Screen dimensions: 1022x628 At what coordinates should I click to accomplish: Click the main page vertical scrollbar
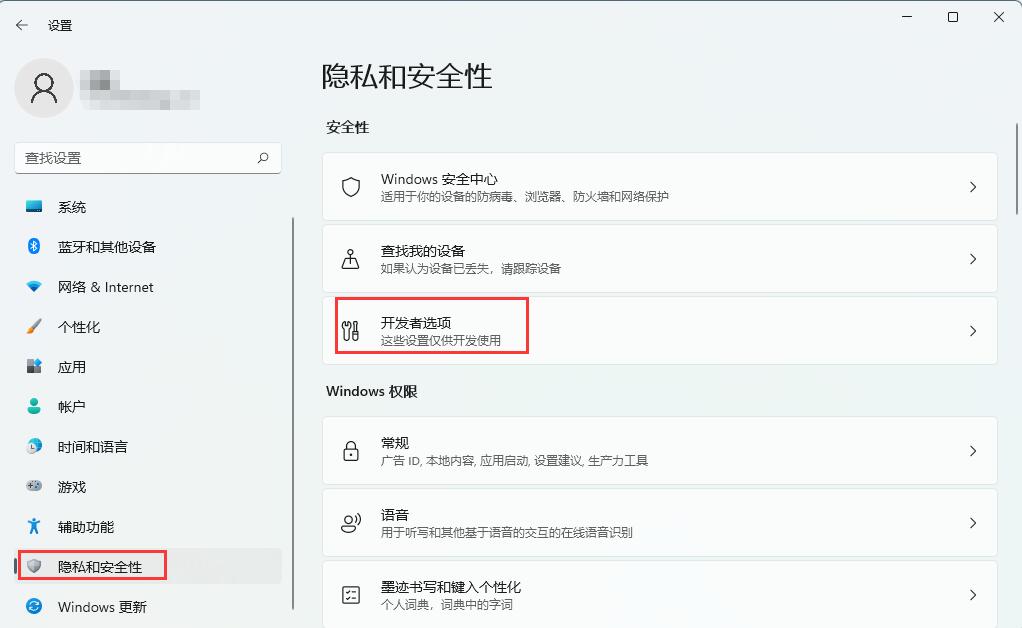coord(1017,169)
